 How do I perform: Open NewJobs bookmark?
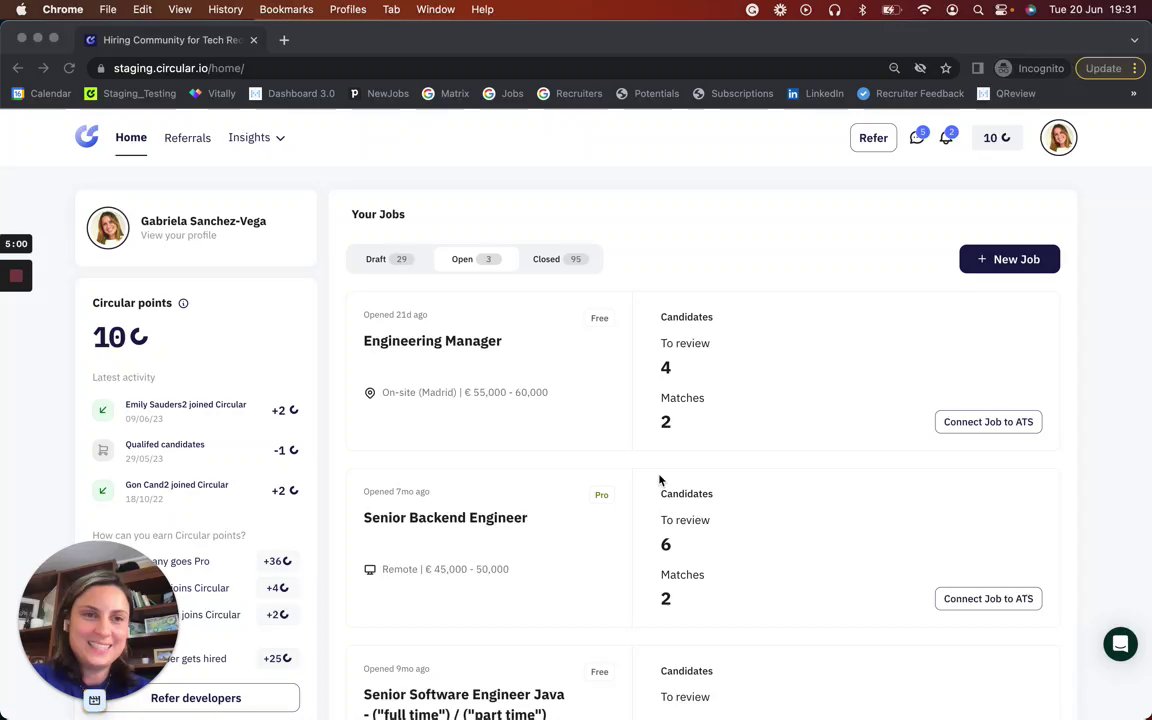pyautogui.click(x=378, y=93)
